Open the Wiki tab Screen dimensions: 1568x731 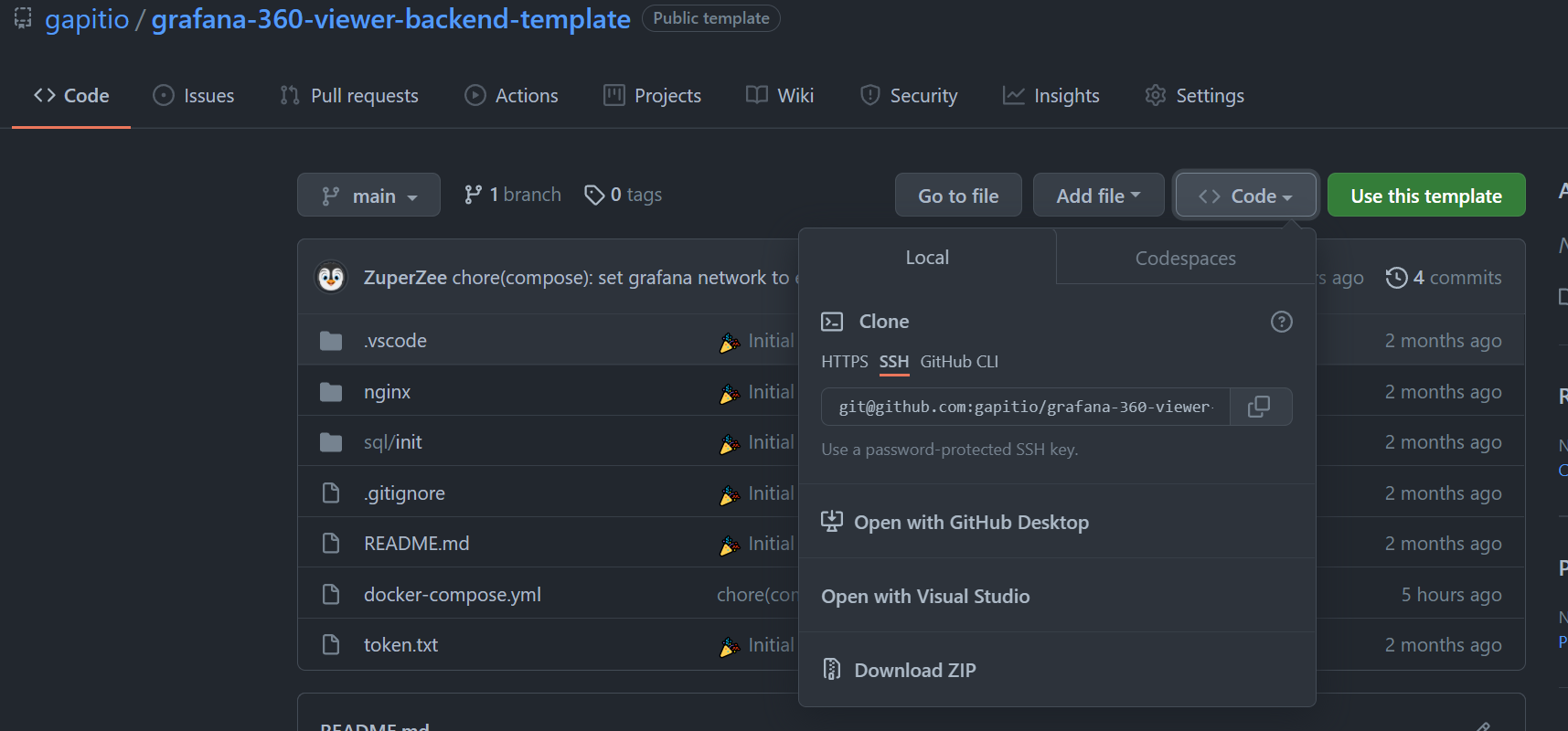point(780,95)
